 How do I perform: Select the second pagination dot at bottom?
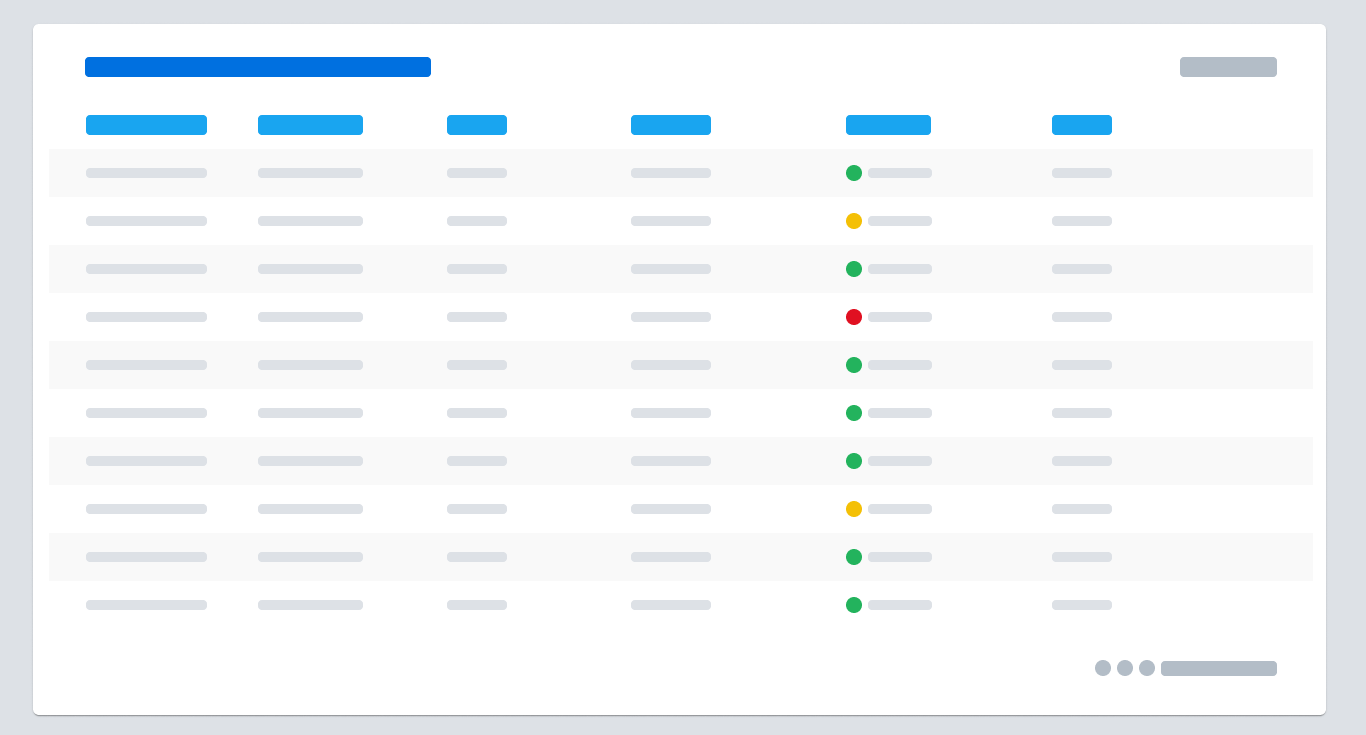[1125, 668]
